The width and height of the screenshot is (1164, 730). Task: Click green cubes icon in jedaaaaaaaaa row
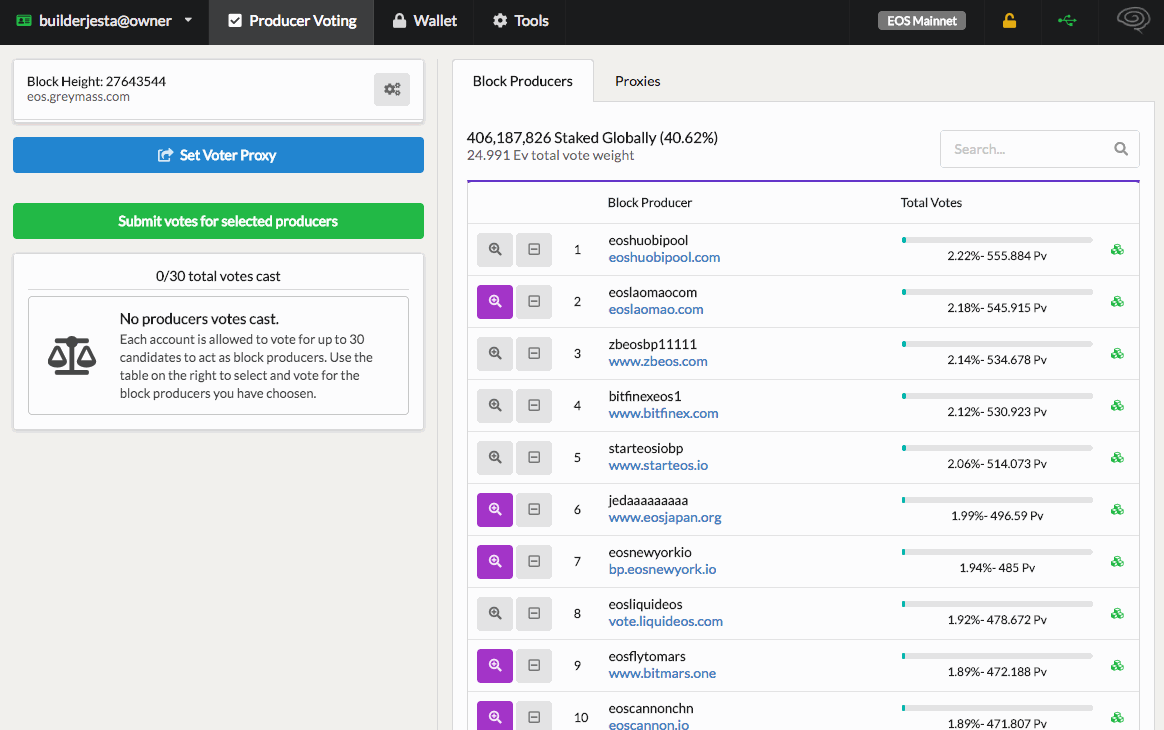click(x=1116, y=509)
